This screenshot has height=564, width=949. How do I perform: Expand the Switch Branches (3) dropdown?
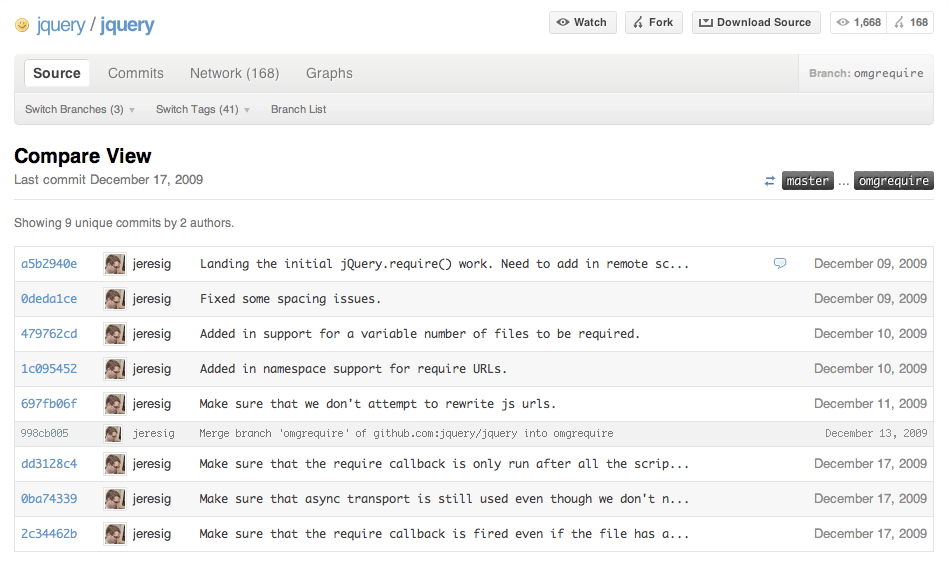80,109
